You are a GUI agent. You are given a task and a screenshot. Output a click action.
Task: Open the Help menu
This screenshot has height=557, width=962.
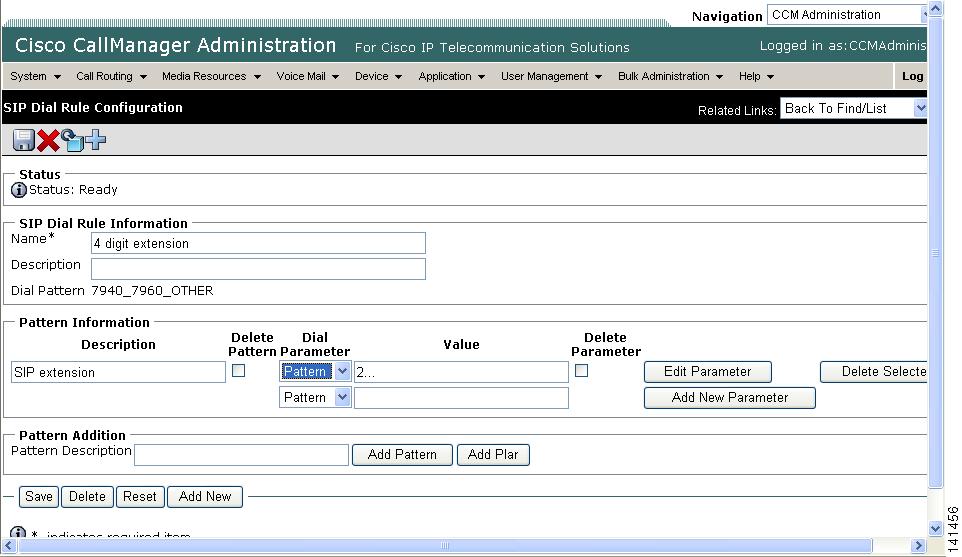[x=756, y=77]
